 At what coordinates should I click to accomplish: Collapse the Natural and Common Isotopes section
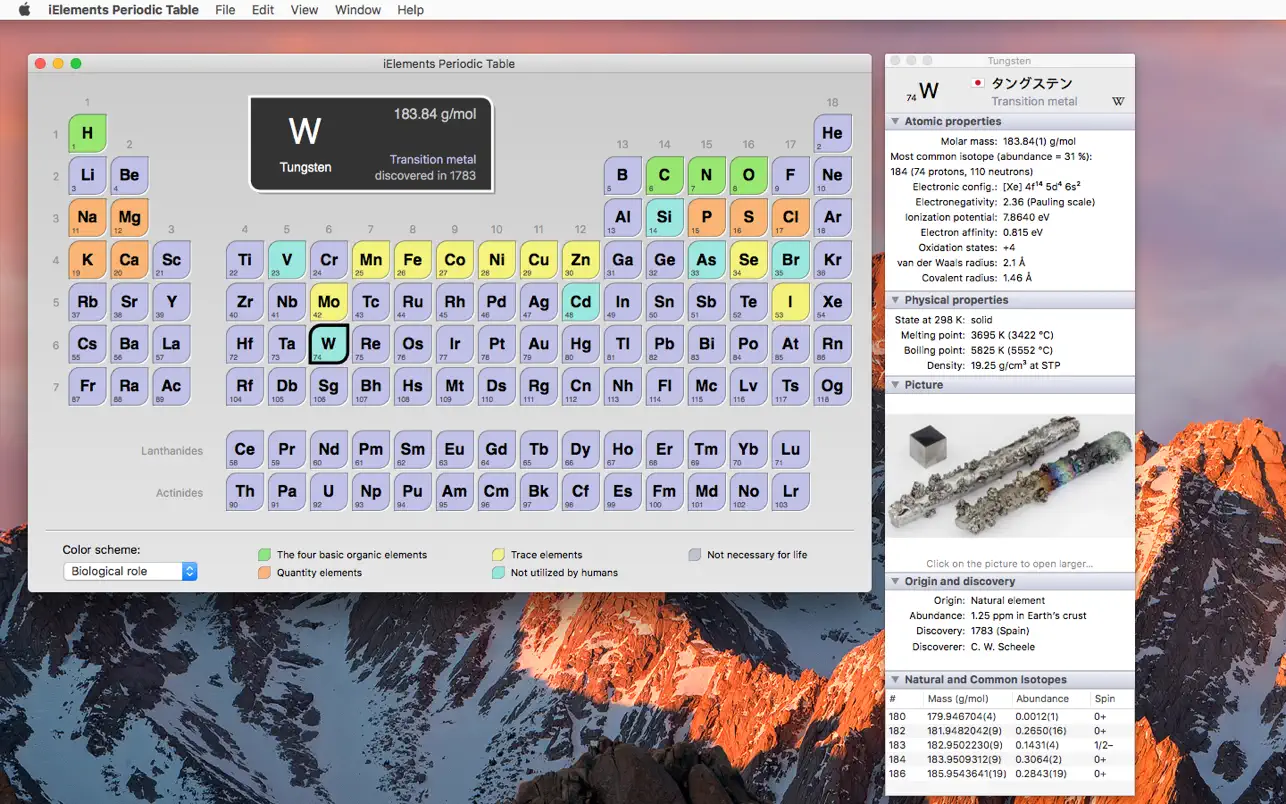point(895,679)
